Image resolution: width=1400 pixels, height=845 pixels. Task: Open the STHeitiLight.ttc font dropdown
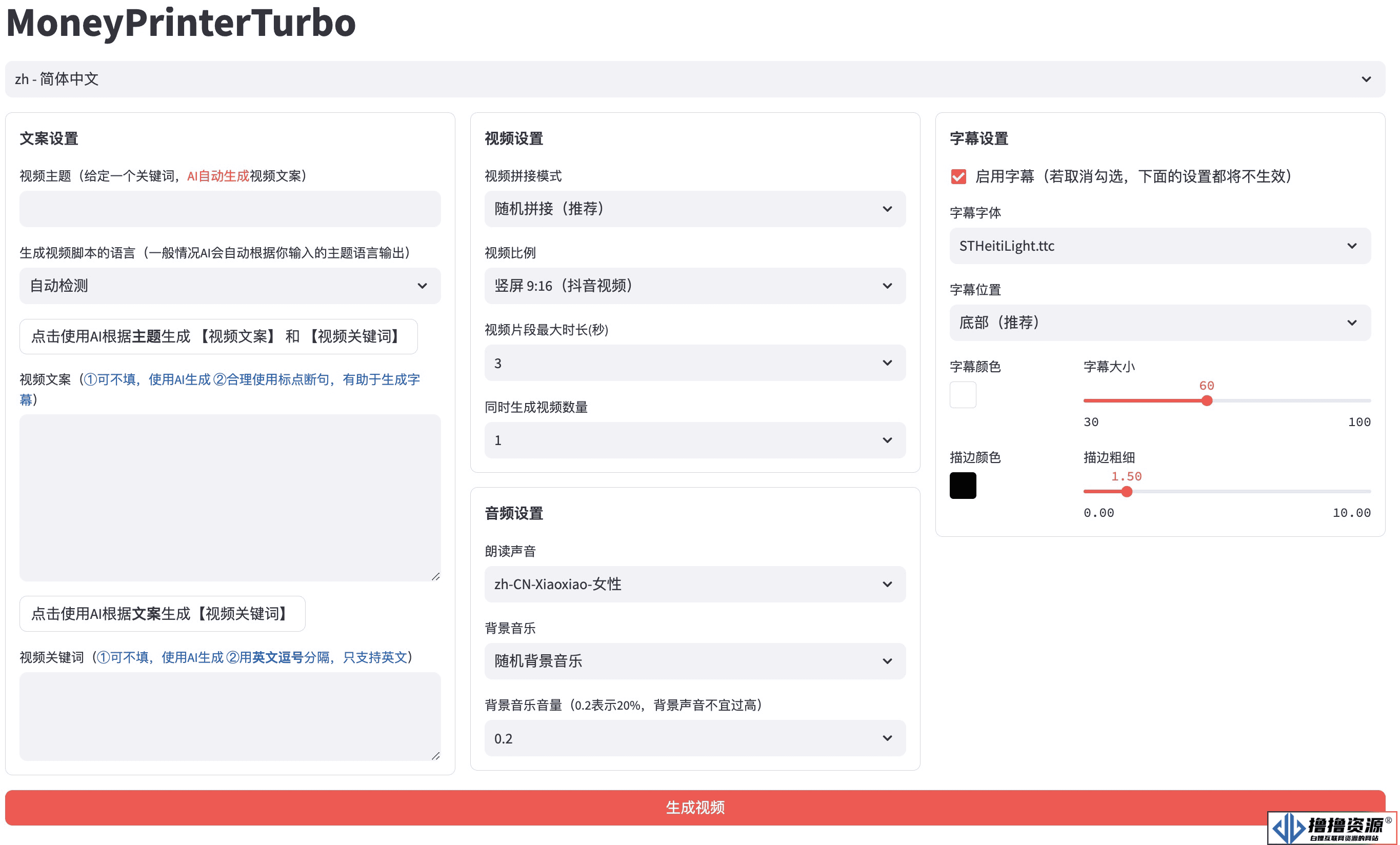pyautogui.click(x=1159, y=246)
